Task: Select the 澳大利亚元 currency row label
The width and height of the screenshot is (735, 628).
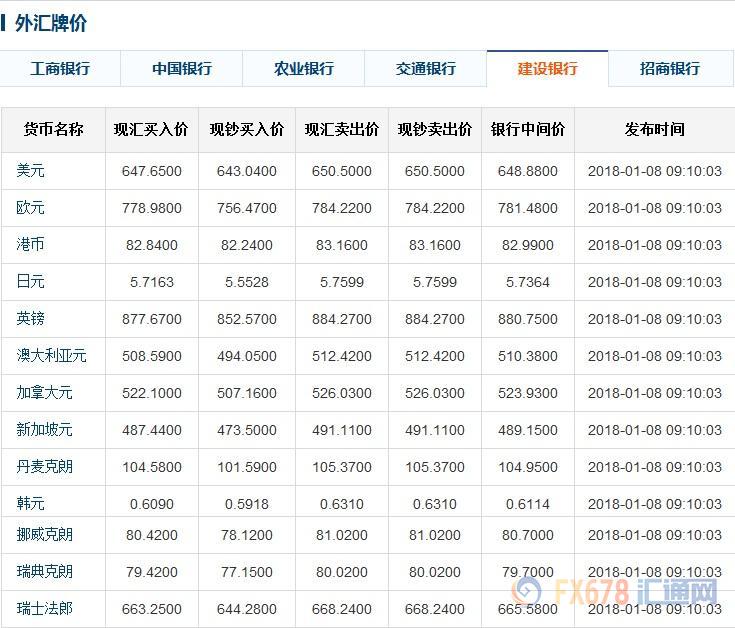Action: pyautogui.click(x=52, y=356)
